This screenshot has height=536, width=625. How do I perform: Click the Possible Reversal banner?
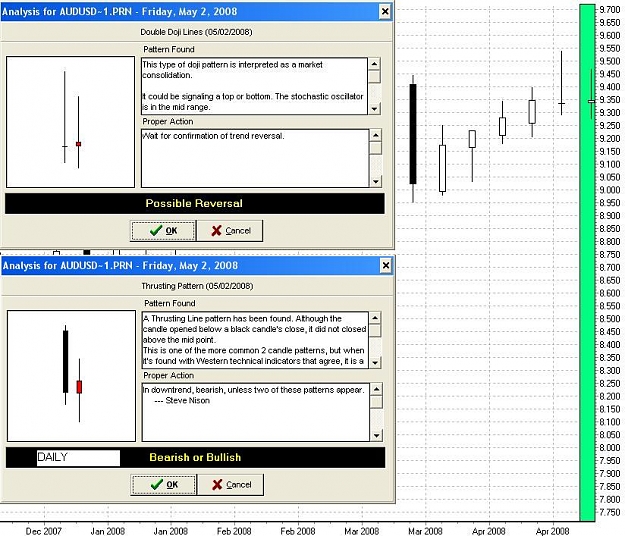pos(195,203)
